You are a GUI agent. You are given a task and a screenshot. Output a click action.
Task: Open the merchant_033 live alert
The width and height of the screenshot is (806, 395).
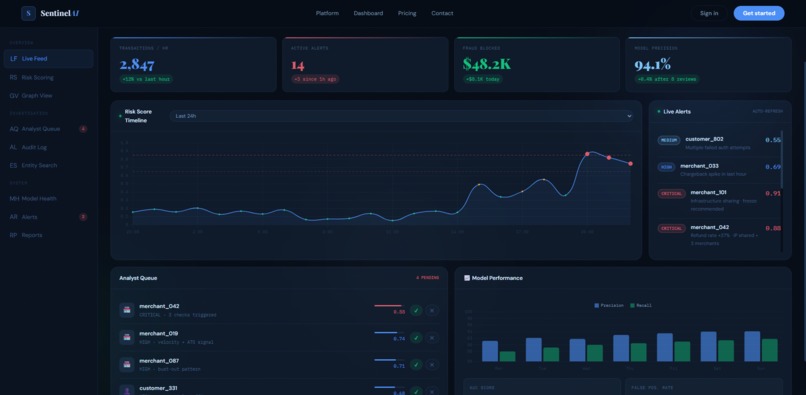[719, 170]
